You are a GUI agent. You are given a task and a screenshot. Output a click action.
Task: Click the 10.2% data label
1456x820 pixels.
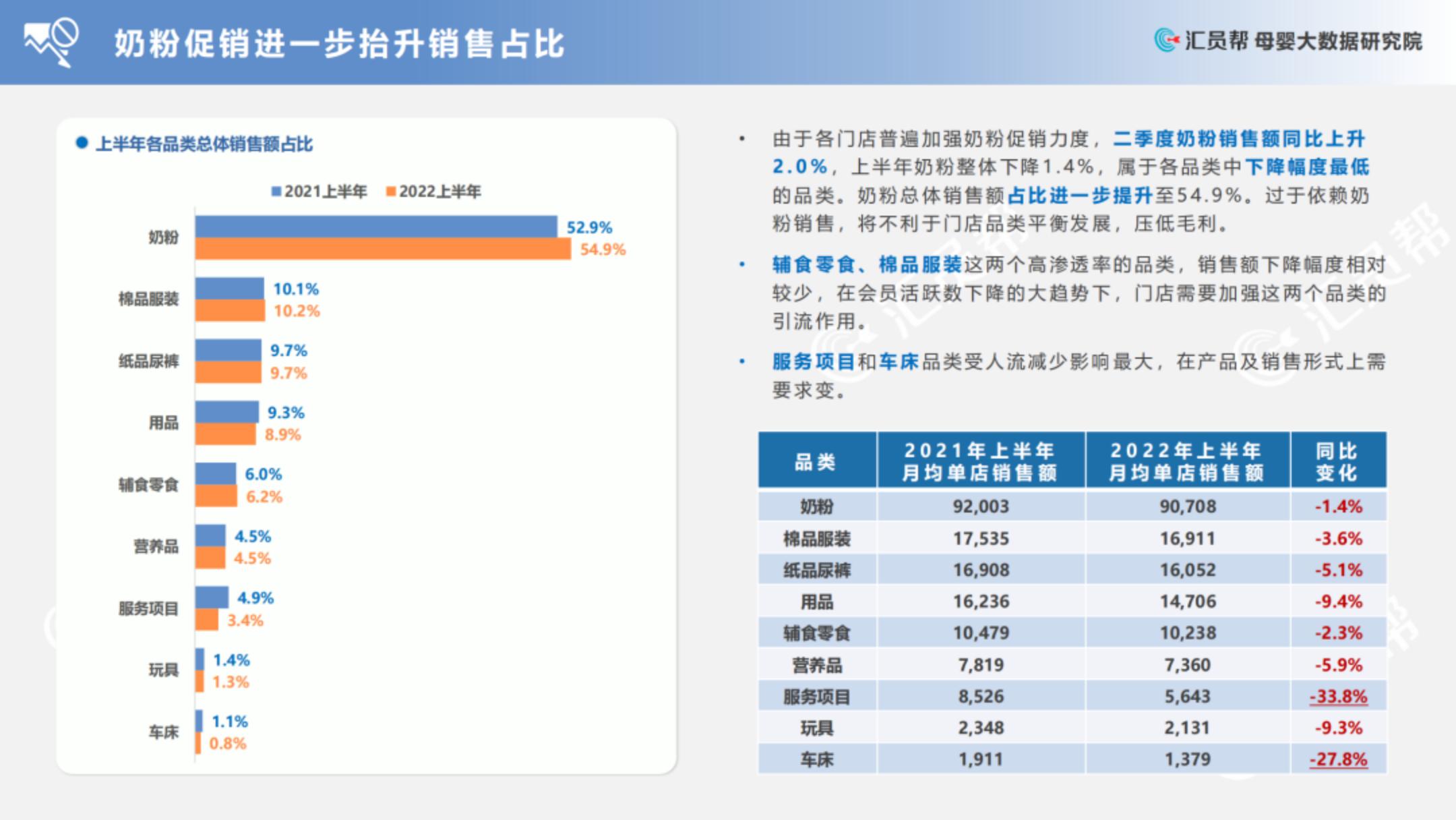point(297,311)
